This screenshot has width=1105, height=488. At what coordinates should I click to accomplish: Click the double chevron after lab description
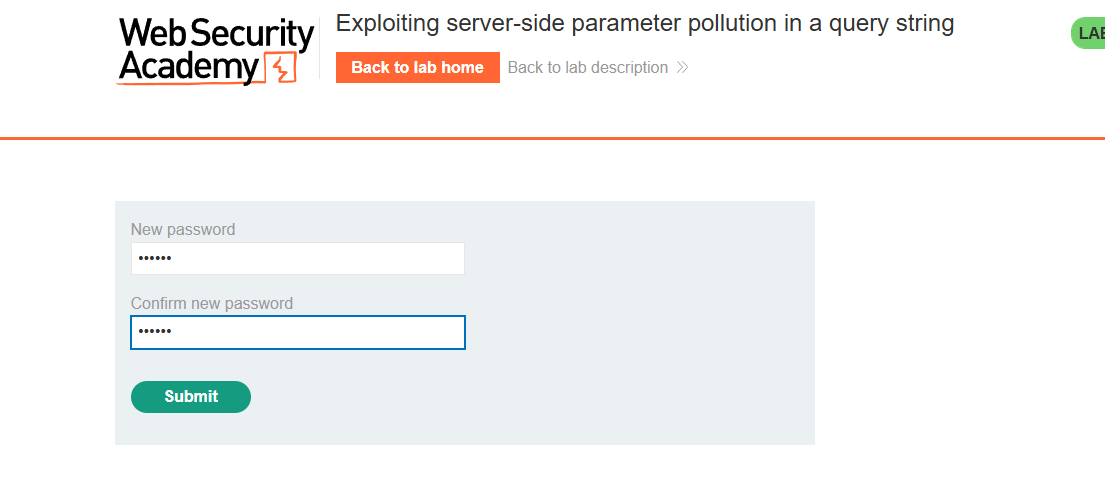pyautogui.click(x=682, y=68)
